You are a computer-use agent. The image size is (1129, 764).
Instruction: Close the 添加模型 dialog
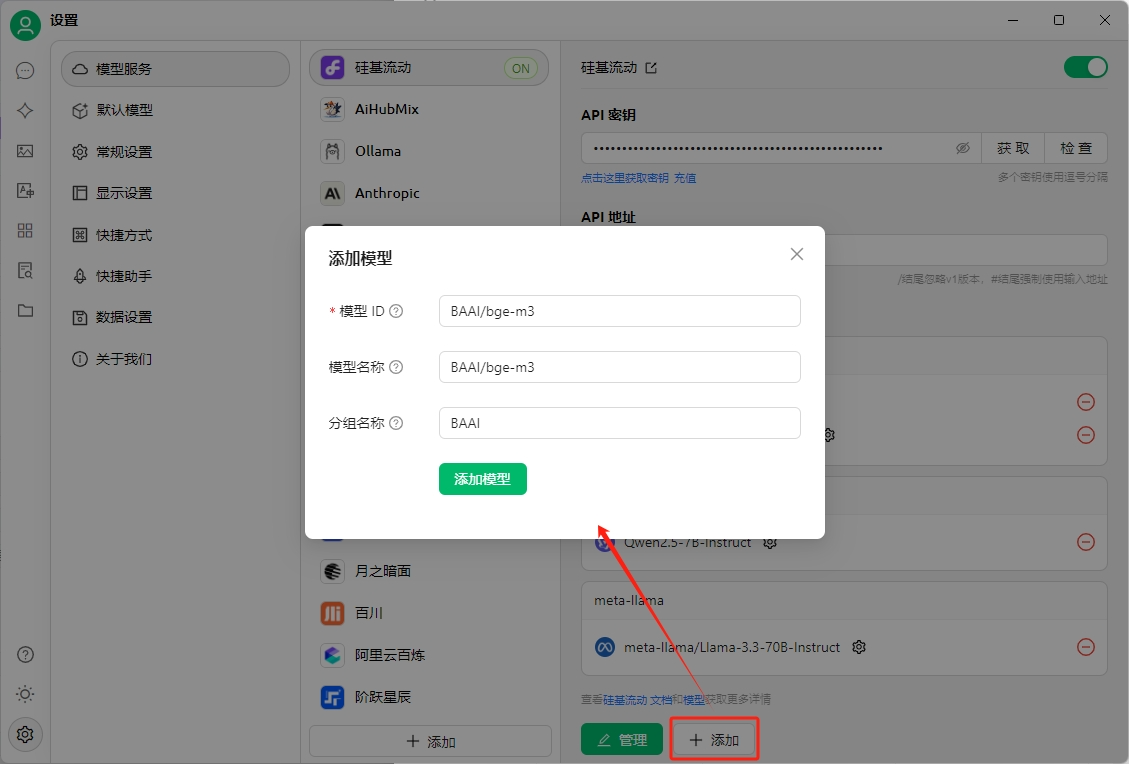point(796,254)
